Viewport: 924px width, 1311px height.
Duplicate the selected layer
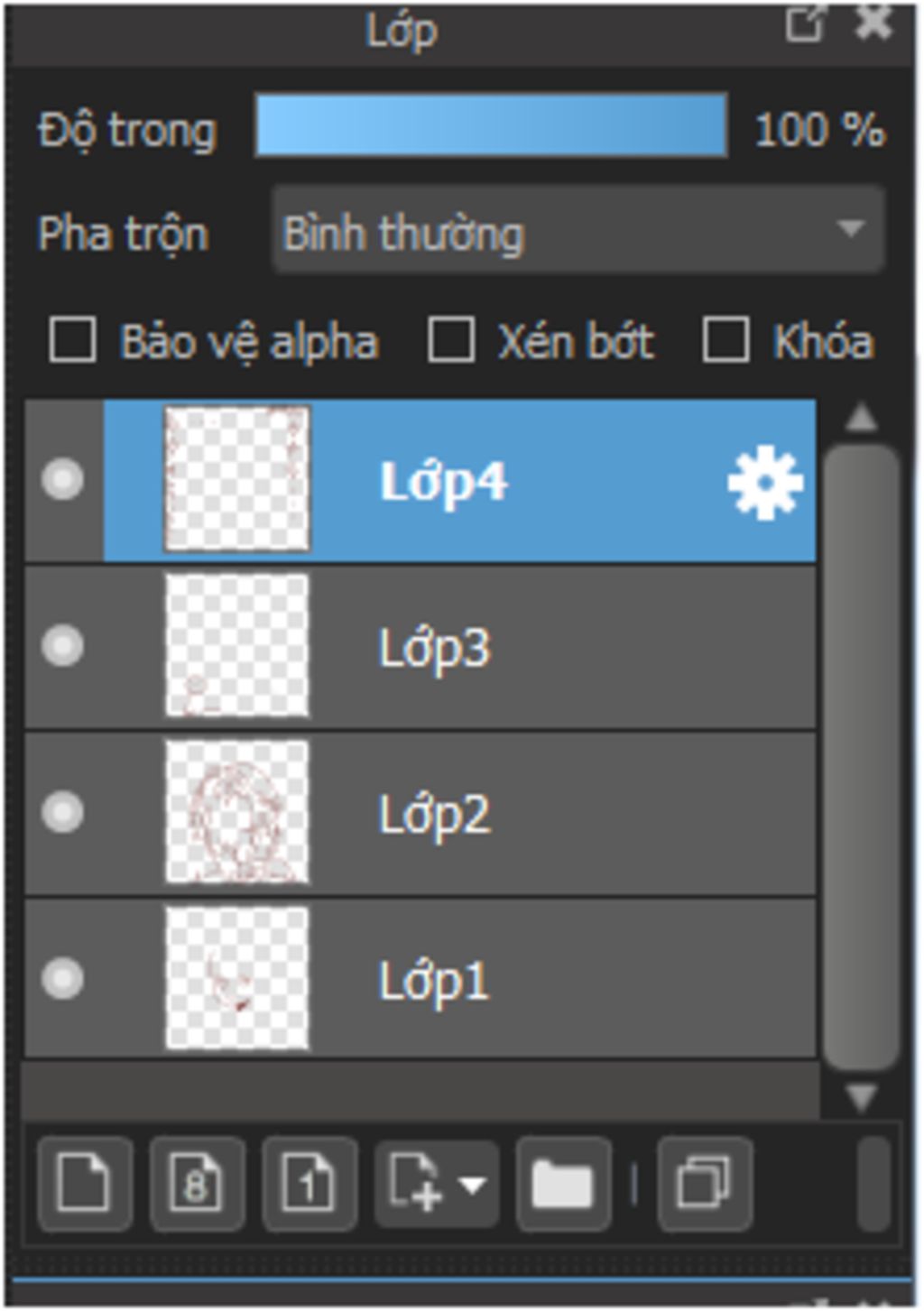(x=704, y=1184)
